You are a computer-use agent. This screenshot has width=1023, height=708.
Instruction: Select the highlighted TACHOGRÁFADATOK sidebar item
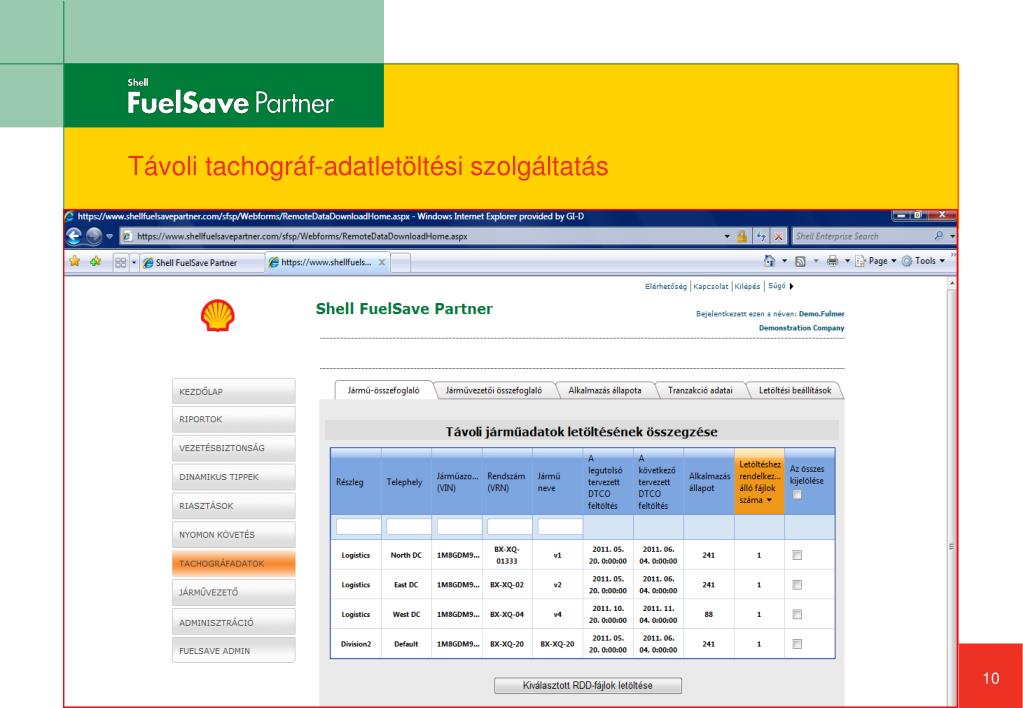pyautogui.click(x=234, y=563)
